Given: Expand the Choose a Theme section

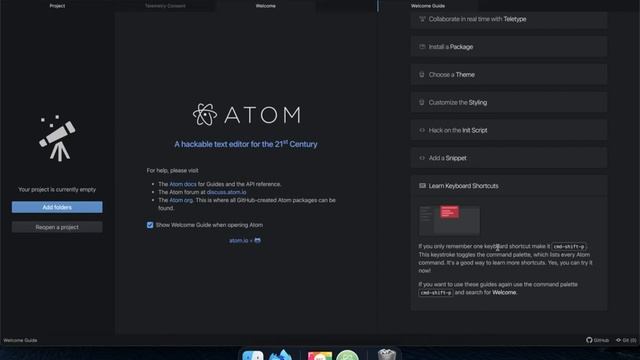Looking at the screenshot, I should click(x=509, y=75).
